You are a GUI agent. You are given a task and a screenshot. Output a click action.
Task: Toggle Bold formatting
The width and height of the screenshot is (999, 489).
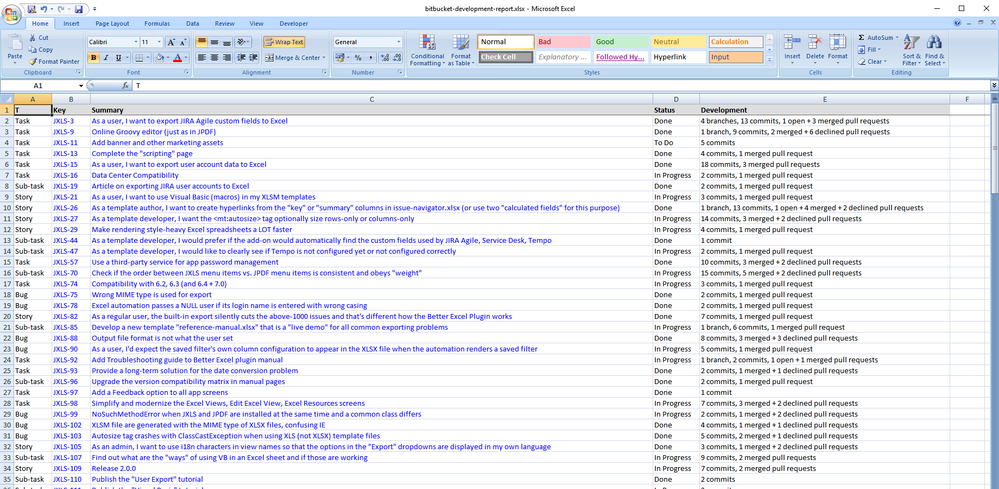coord(94,57)
